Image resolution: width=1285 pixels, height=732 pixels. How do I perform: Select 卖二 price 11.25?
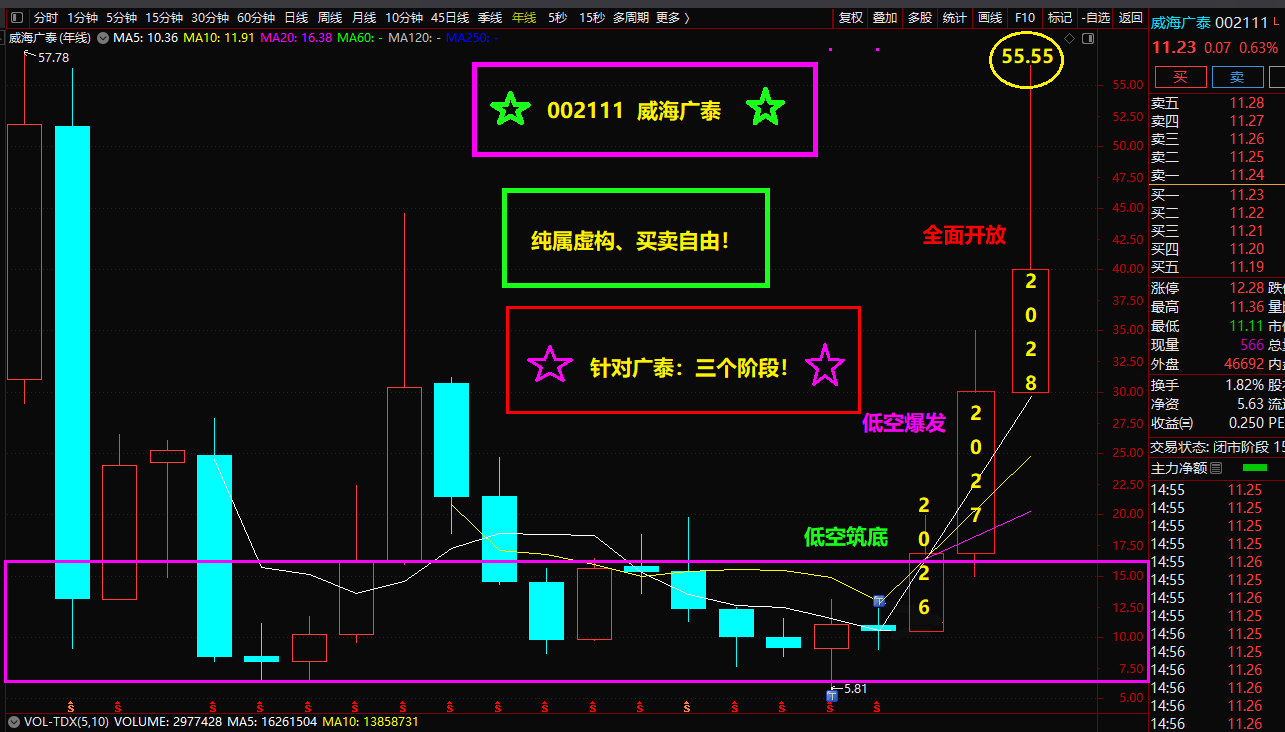pyautogui.click(x=1246, y=157)
